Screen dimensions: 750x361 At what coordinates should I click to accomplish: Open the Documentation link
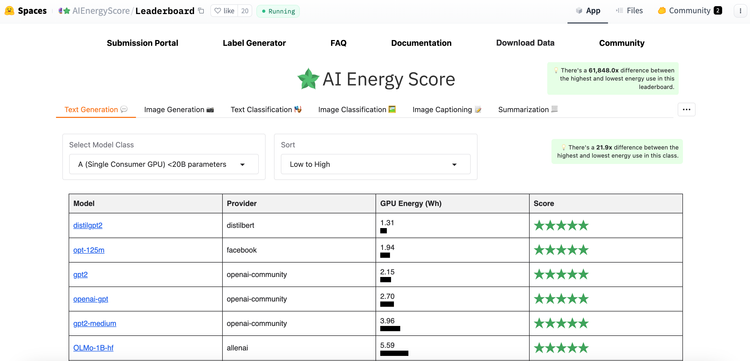[x=421, y=43]
